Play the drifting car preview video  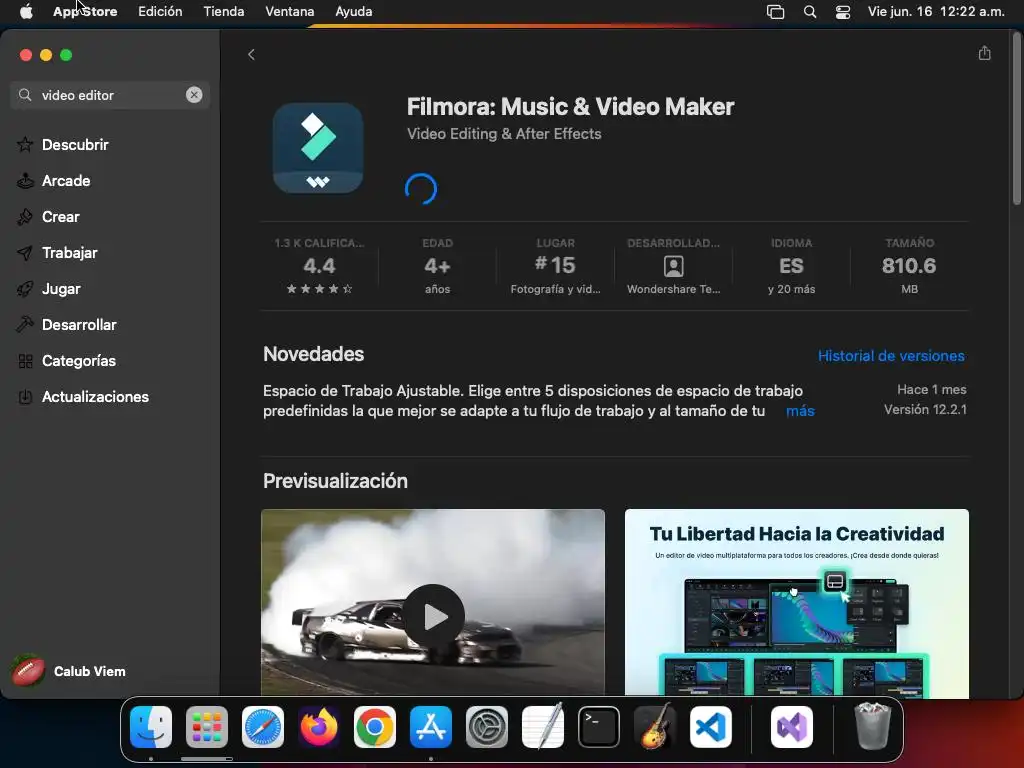pos(433,616)
